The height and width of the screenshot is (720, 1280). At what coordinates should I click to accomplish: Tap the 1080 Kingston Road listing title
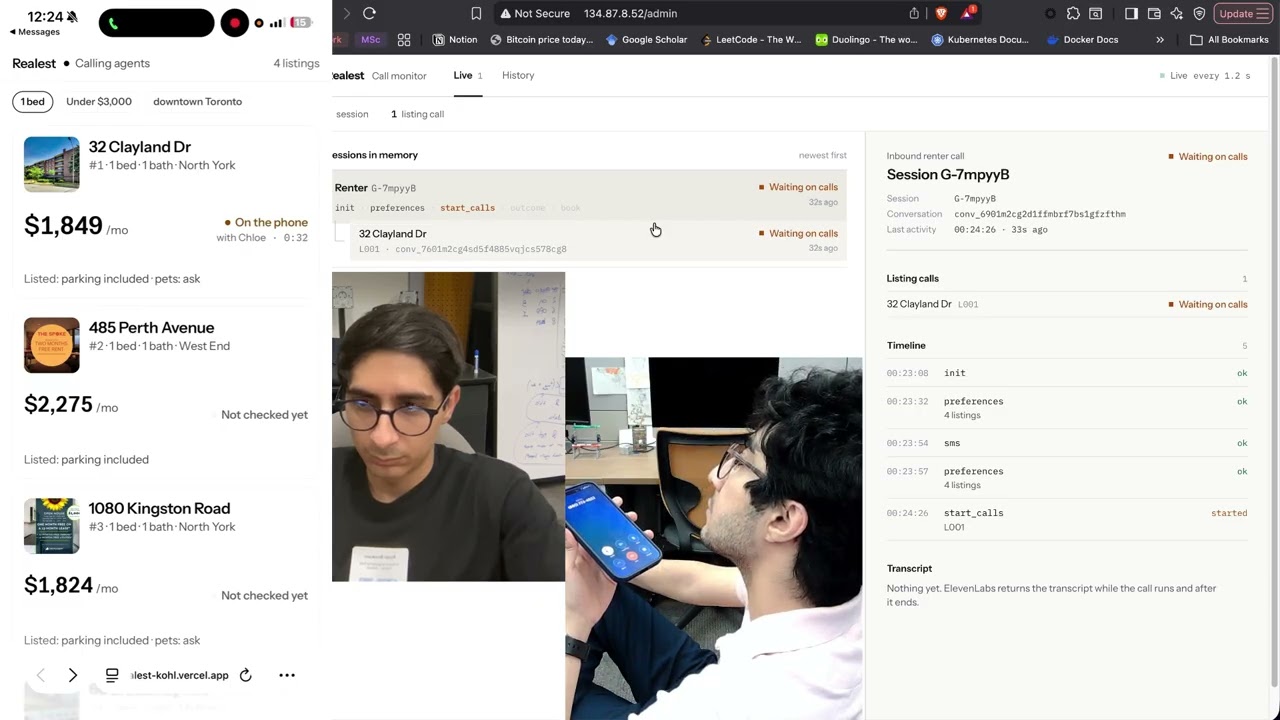point(159,509)
